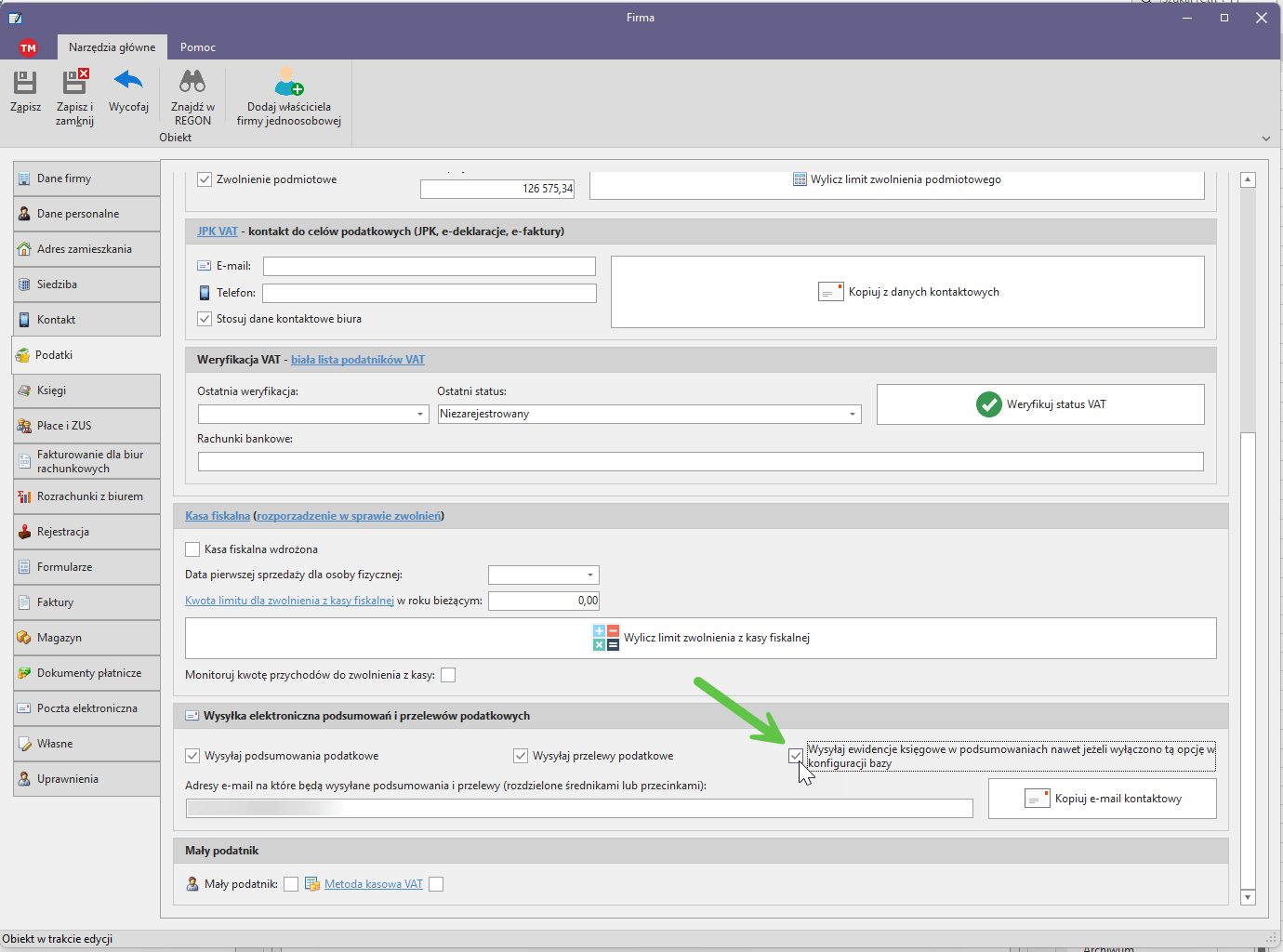Click Zapisz i zamknij icon

[x=74, y=84]
